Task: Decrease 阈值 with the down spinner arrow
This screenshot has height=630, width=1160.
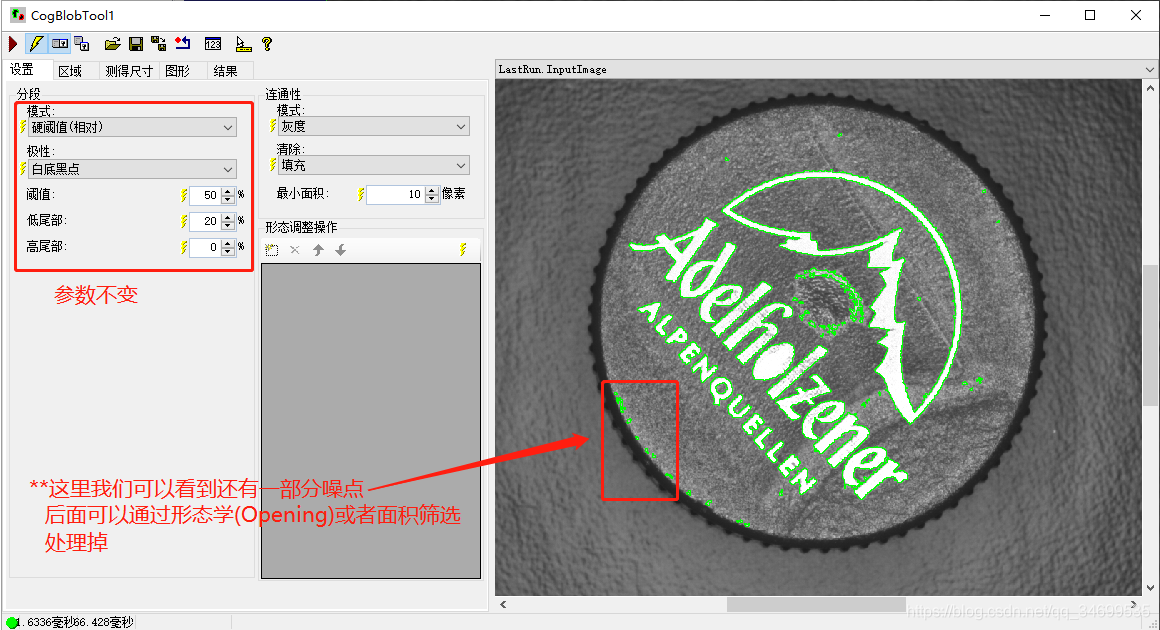Action: 228,200
